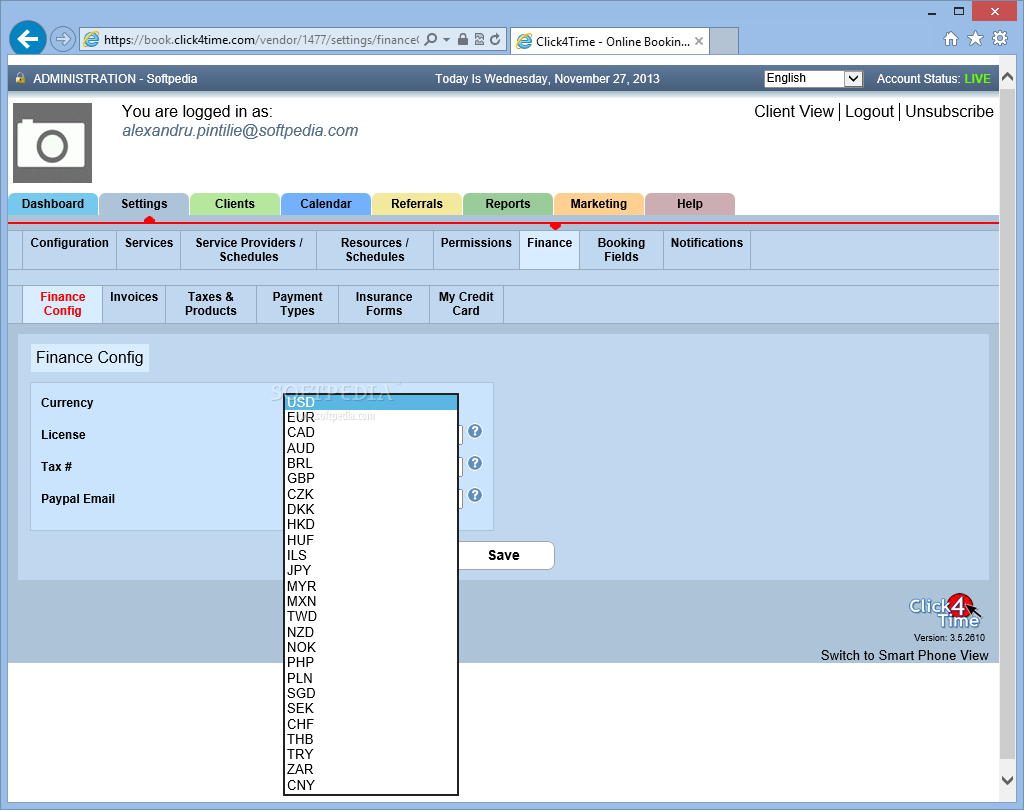Screen dimensions: 1024x810
Task: Choose TRY from currency options
Action: (371, 754)
